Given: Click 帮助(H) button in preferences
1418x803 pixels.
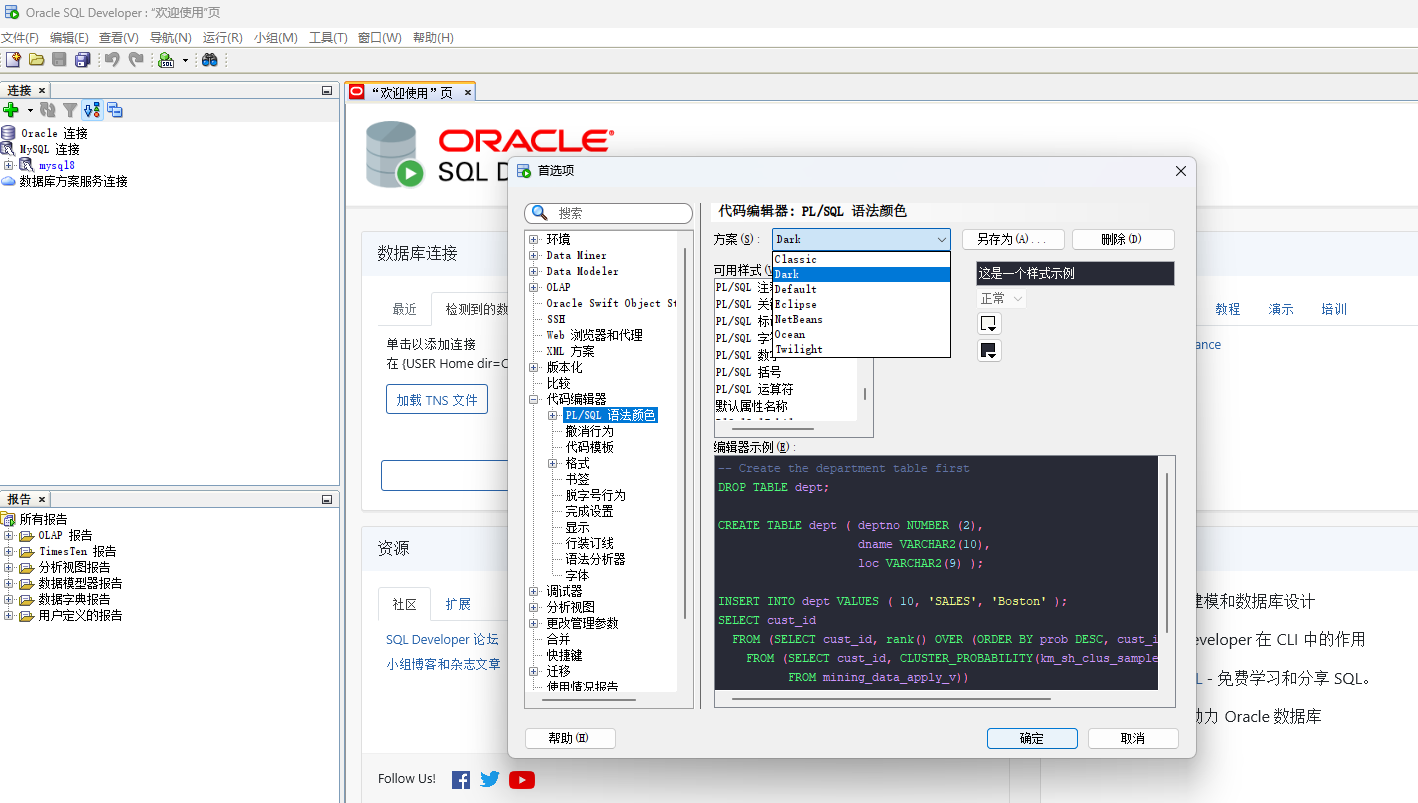Looking at the screenshot, I should tap(570, 738).
